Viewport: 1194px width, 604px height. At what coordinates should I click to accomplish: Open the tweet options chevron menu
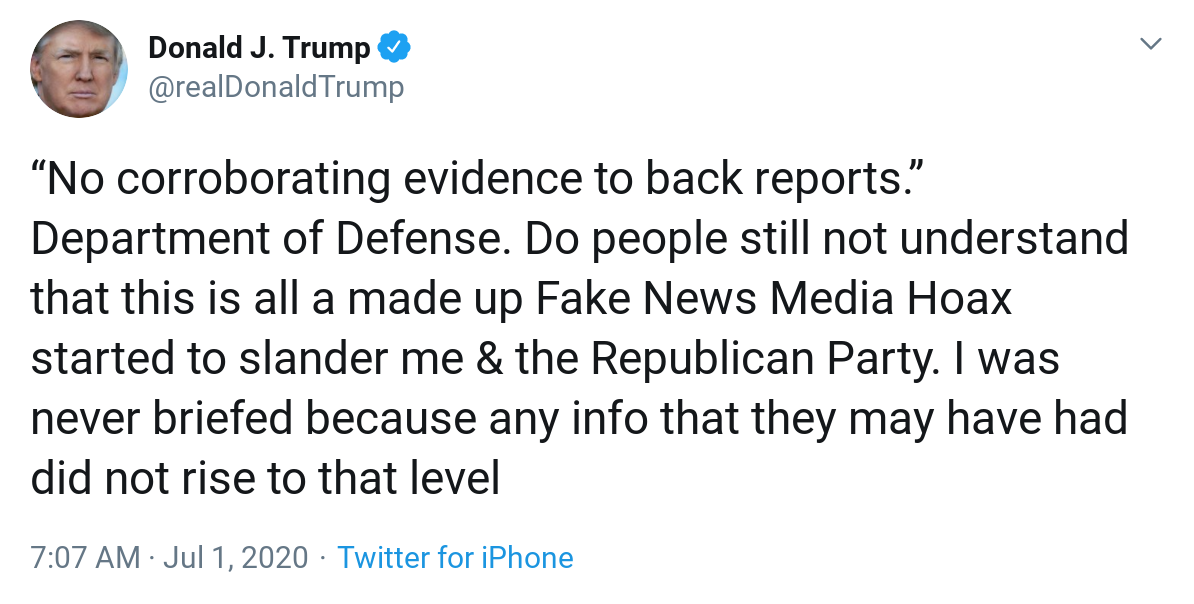pyautogui.click(x=1152, y=44)
